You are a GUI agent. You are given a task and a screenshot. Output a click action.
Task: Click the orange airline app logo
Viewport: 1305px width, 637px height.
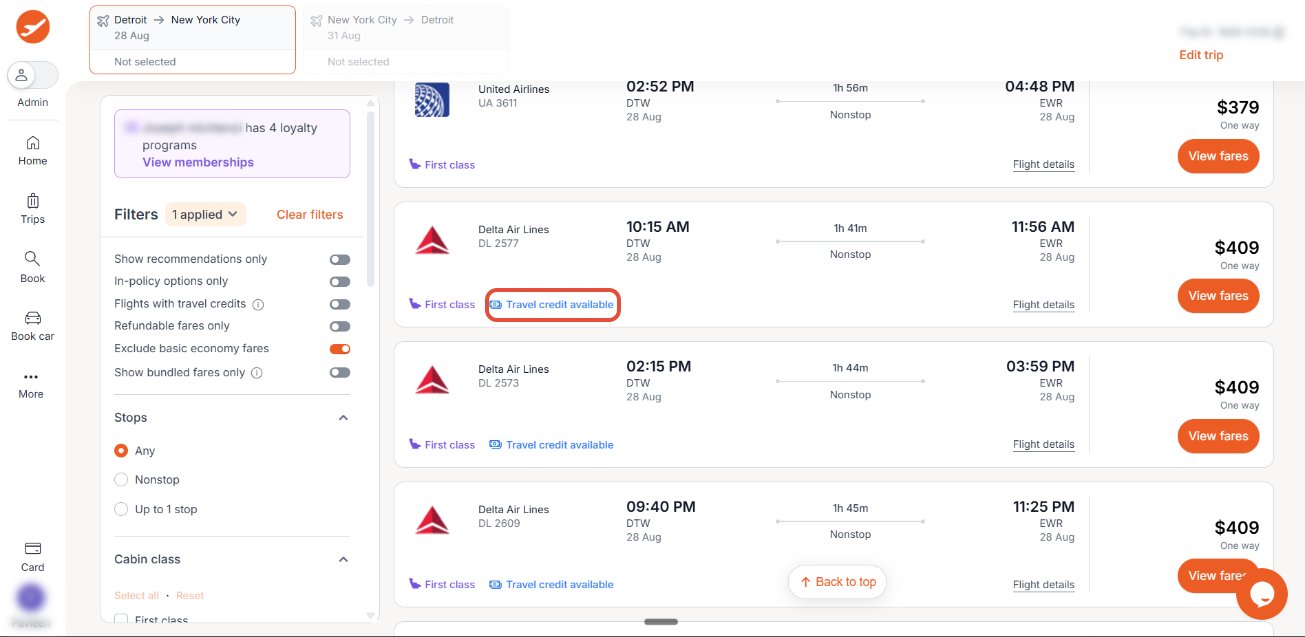33,27
